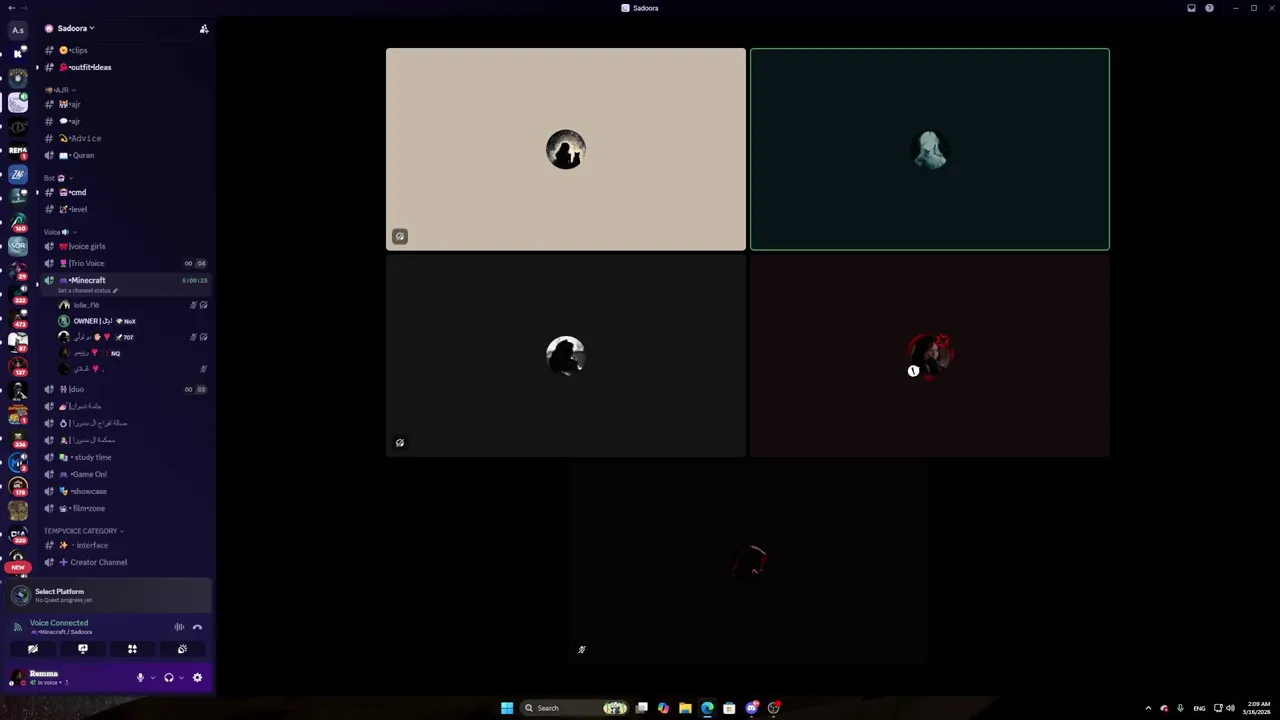Viewport: 1280px width, 720px height.
Task: Disconnect from the voice channel
Action: point(197,627)
